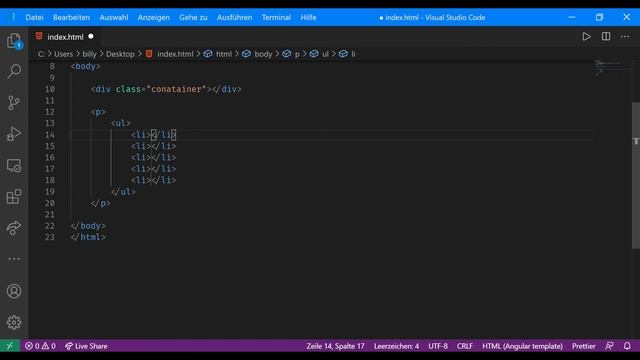Start Live Share from status bar
Viewport: 640px width, 360px height.
point(86,346)
